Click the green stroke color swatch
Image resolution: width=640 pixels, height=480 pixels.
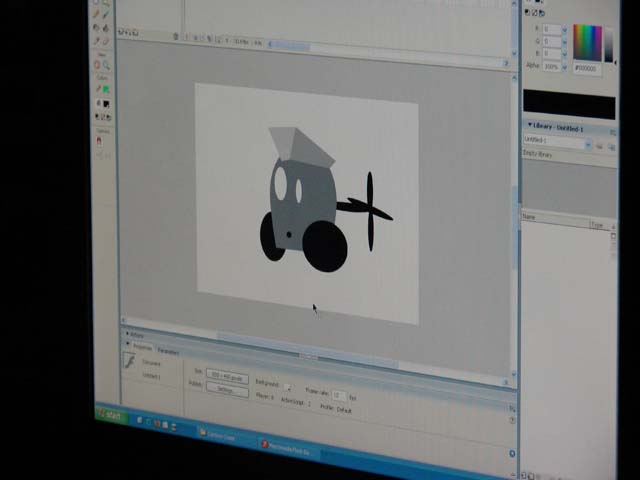coord(105,89)
